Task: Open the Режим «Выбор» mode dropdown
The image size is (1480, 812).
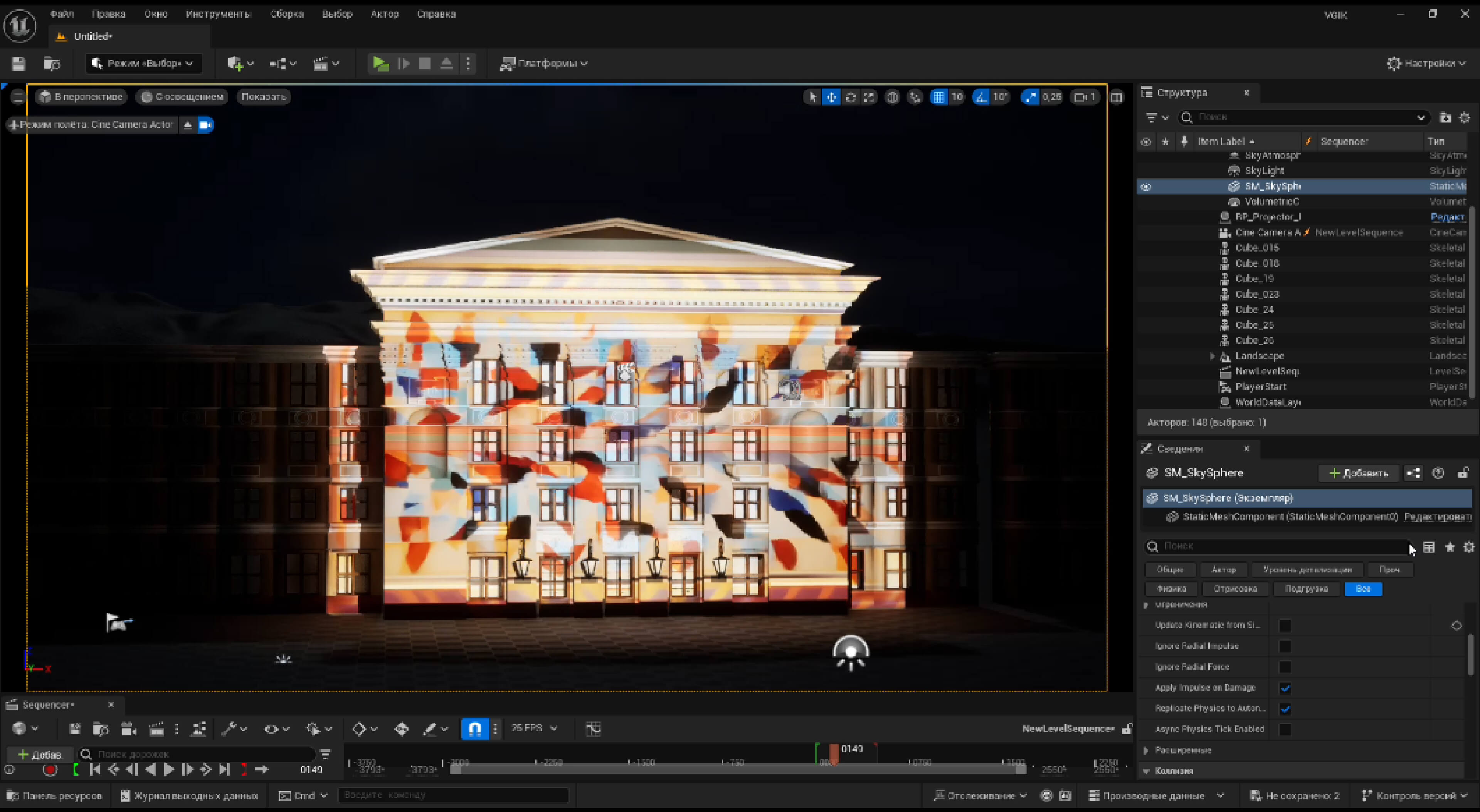Action: click(x=143, y=63)
